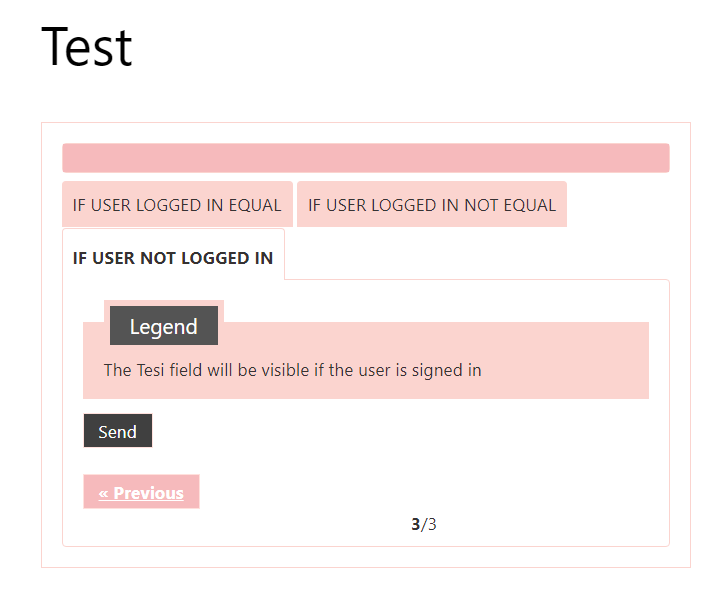Click the bold current page number 3
The width and height of the screenshot is (708, 591).
pyautogui.click(x=416, y=524)
